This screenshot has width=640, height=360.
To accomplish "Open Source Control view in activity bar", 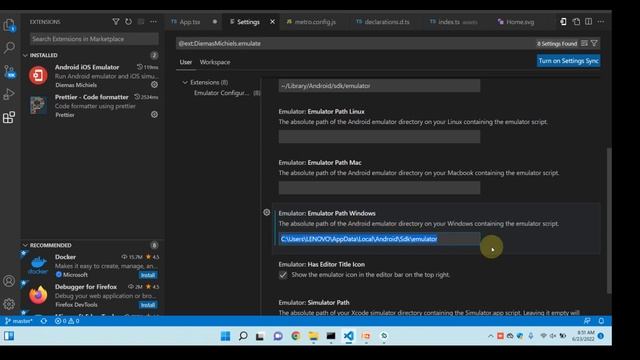I will pyautogui.click(x=9, y=71).
